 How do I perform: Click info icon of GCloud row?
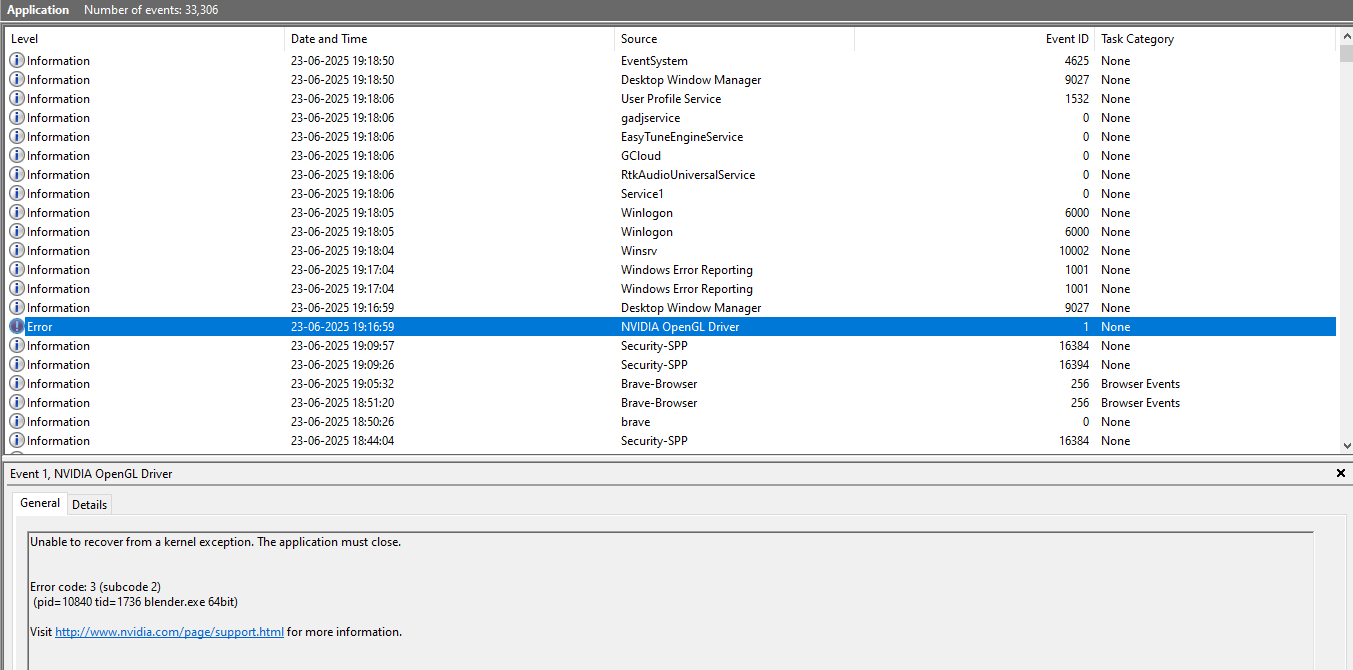pos(17,156)
